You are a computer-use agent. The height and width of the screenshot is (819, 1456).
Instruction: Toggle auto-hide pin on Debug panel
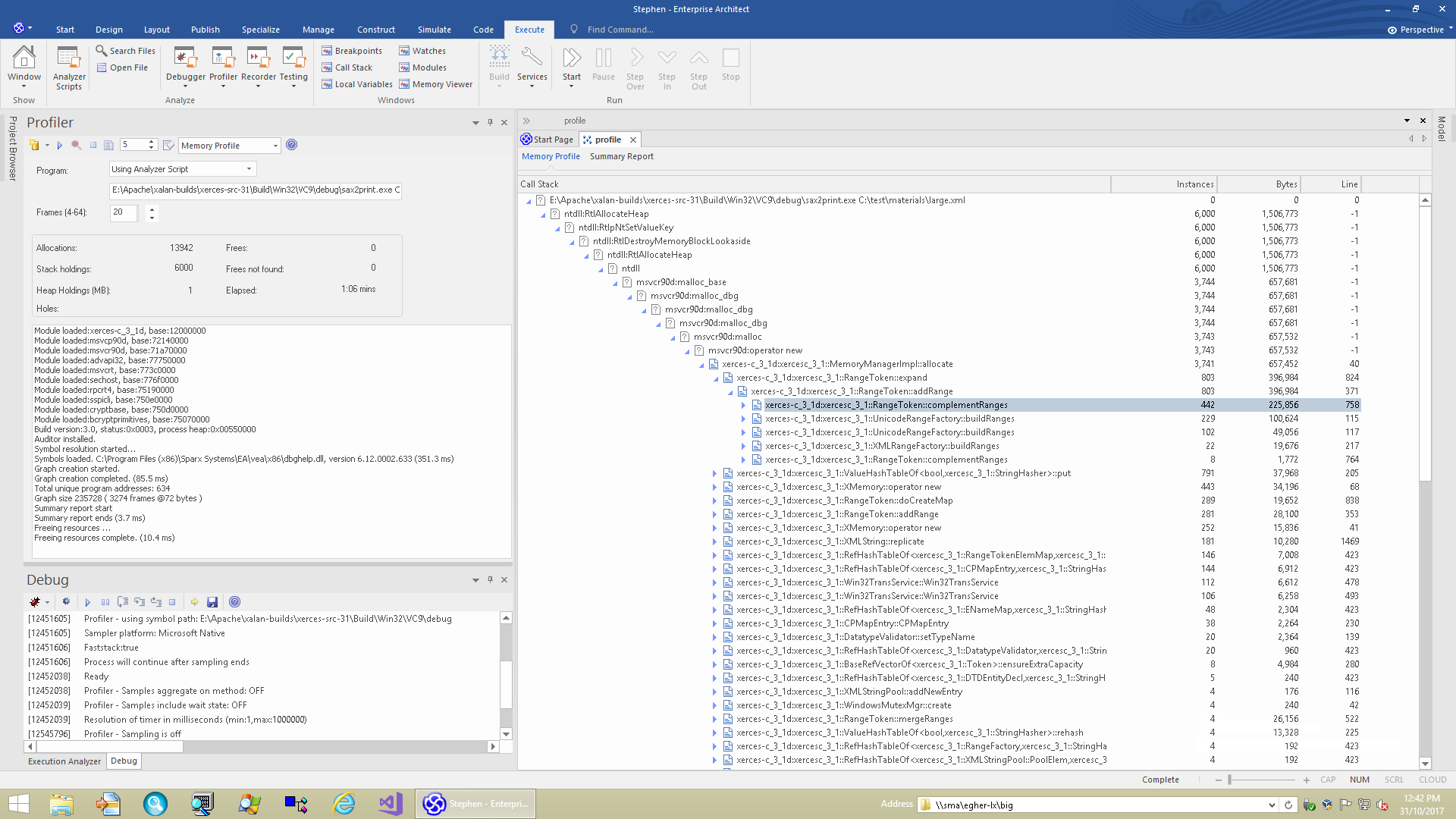[x=490, y=579]
